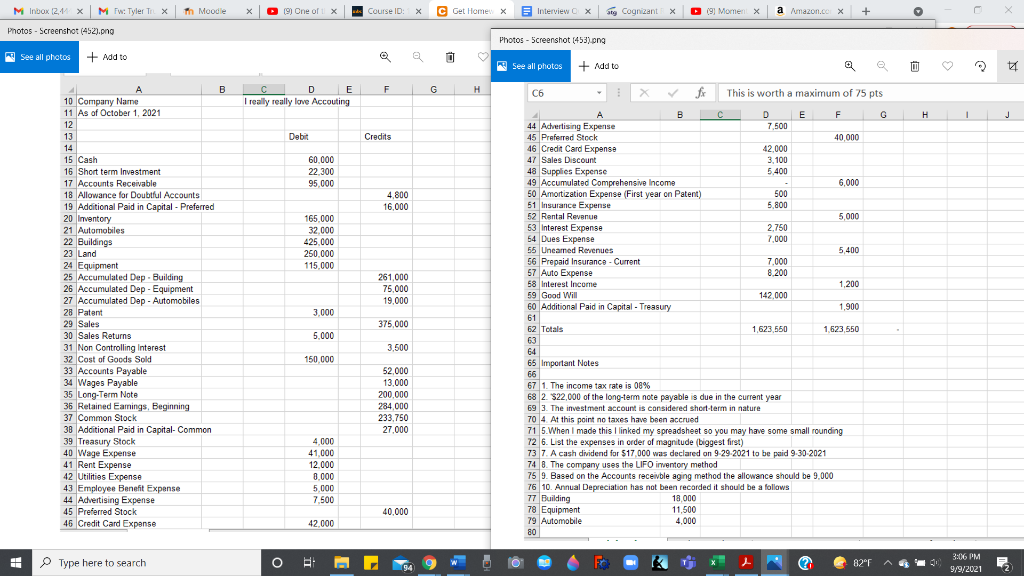Click 'Important Notes' text in right photo
This screenshot has width=1024, height=576.
tap(569, 363)
